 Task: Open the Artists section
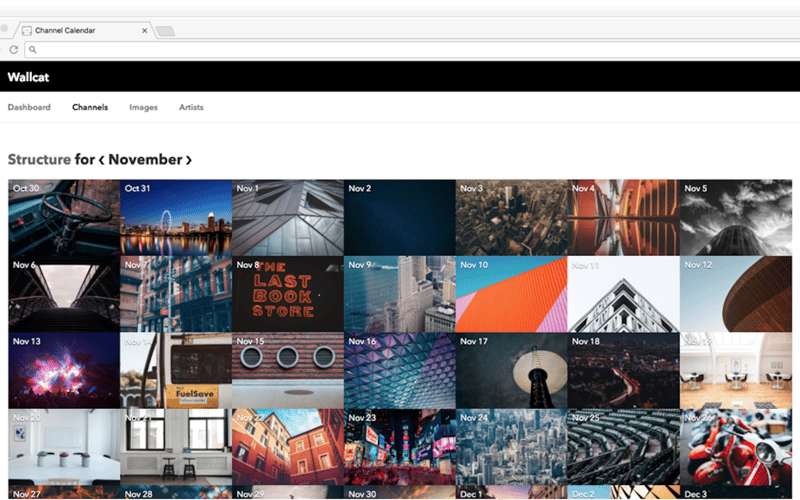pos(191,107)
